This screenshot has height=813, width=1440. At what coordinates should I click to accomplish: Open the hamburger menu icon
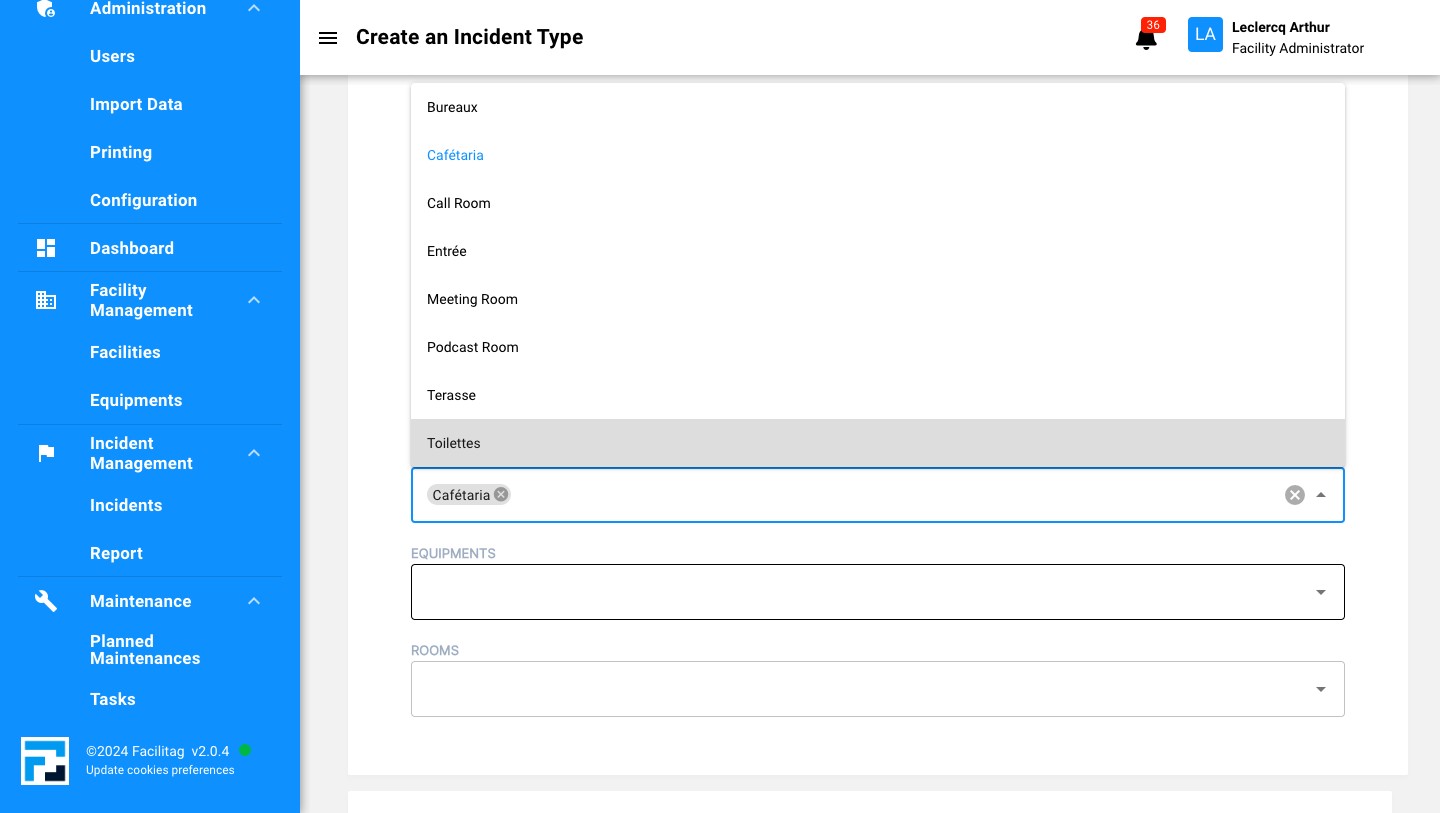coord(327,38)
